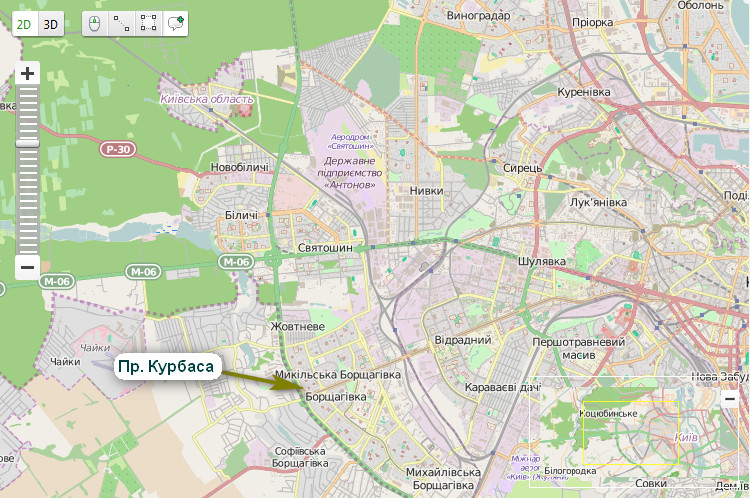Viewport: 750px width, 498px height.
Task: Collapse the overview minimap with minus button
Action: pos(730,398)
